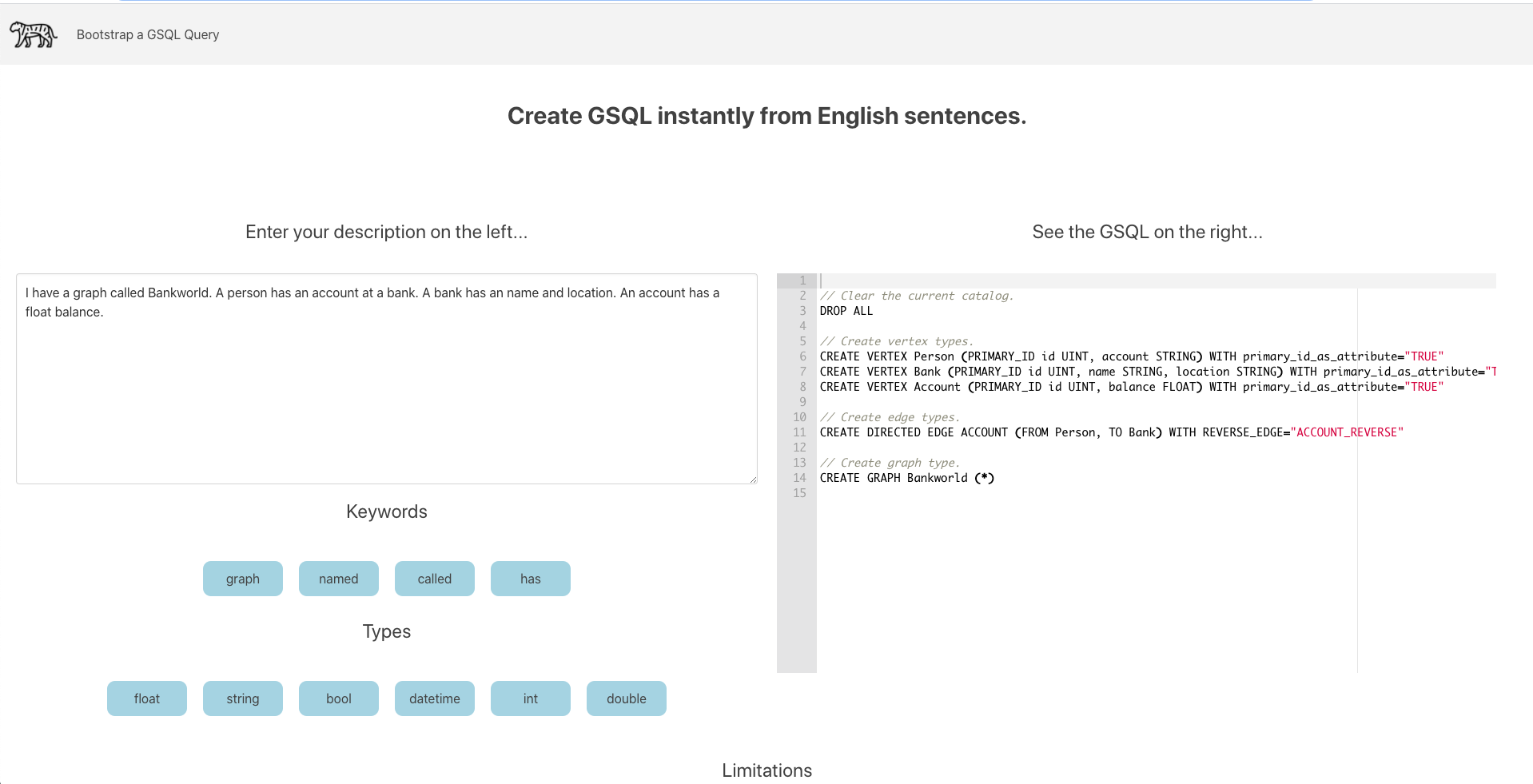Focus the English description text area
The height and width of the screenshot is (784, 1533).
(x=387, y=379)
